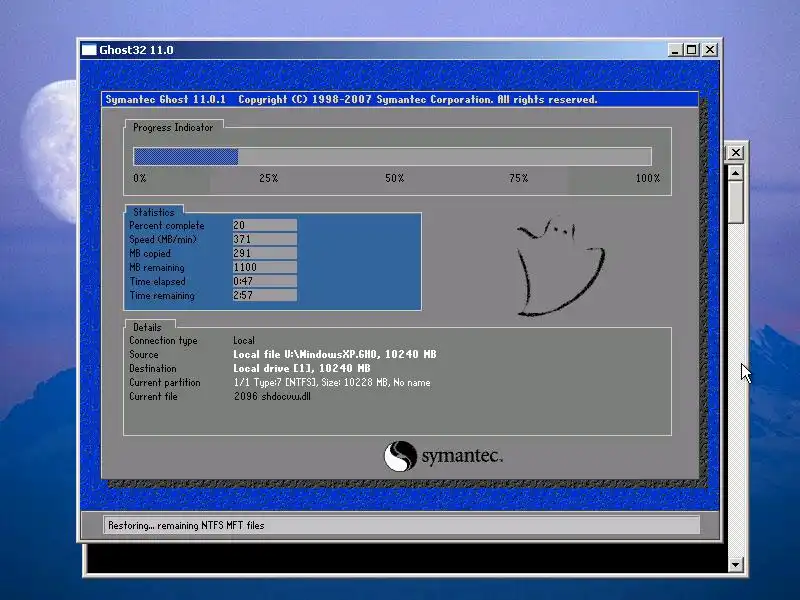The image size is (800, 600).
Task: Click the 75% progress scale label
Action: tap(518, 178)
